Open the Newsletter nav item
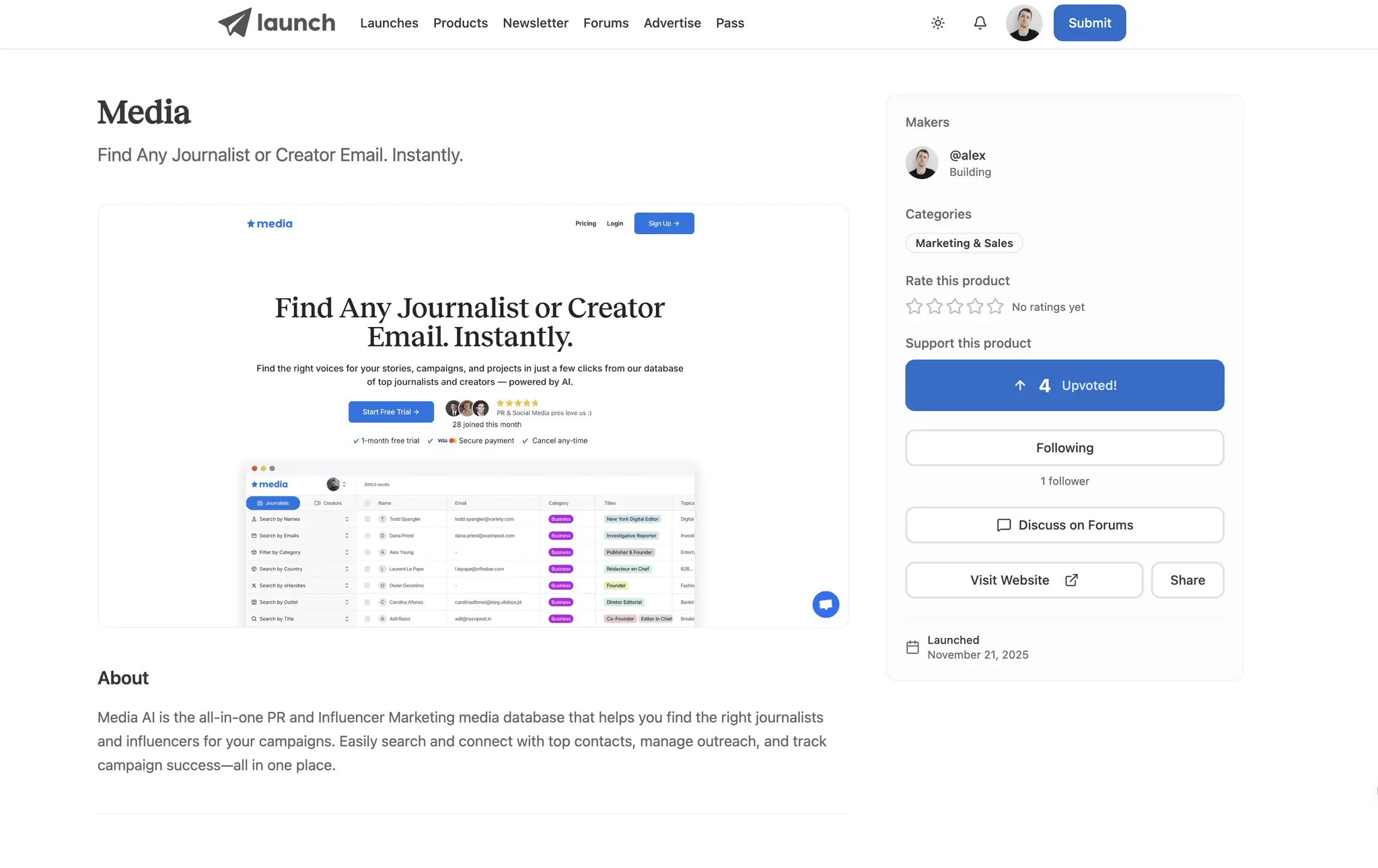Image resolution: width=1378 pixels, height=868 pixels. (x=536, y=23)
